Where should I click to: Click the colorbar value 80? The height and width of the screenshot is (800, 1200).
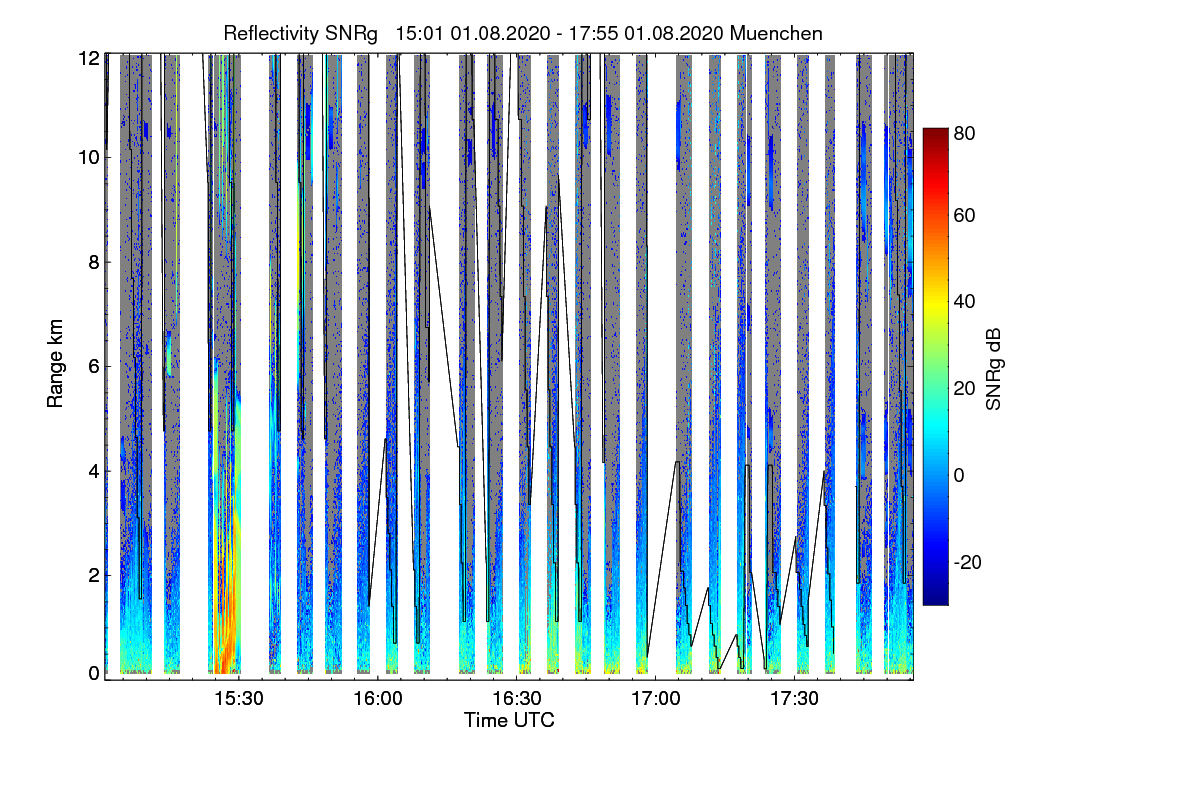click(964, 132)
